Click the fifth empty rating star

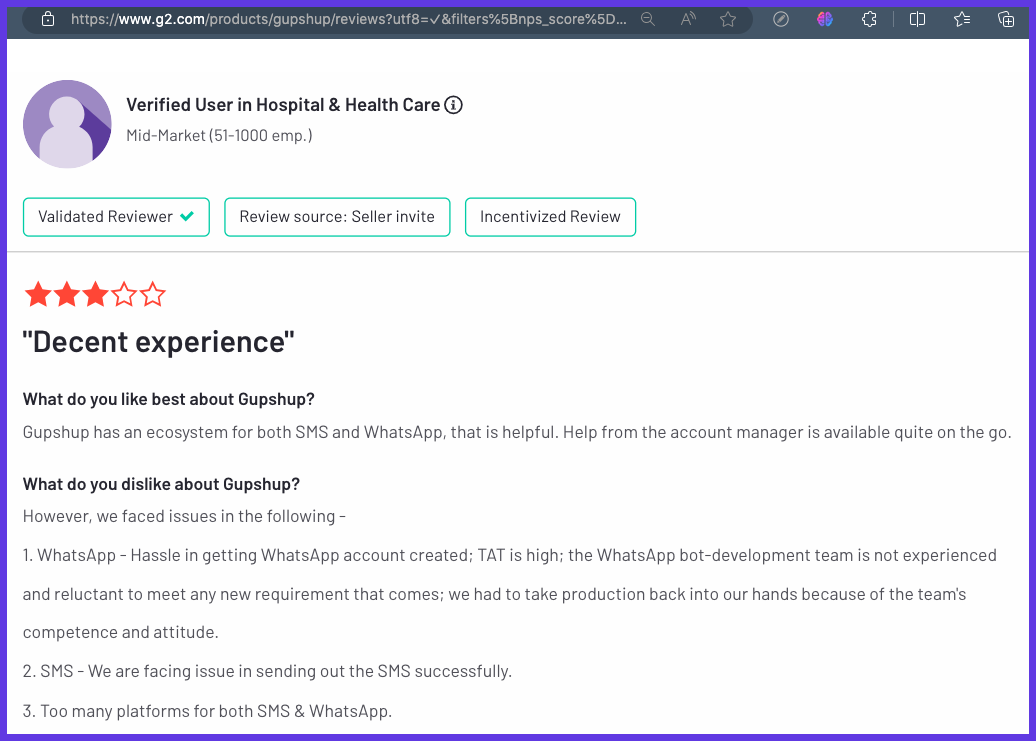pos(153,295)
